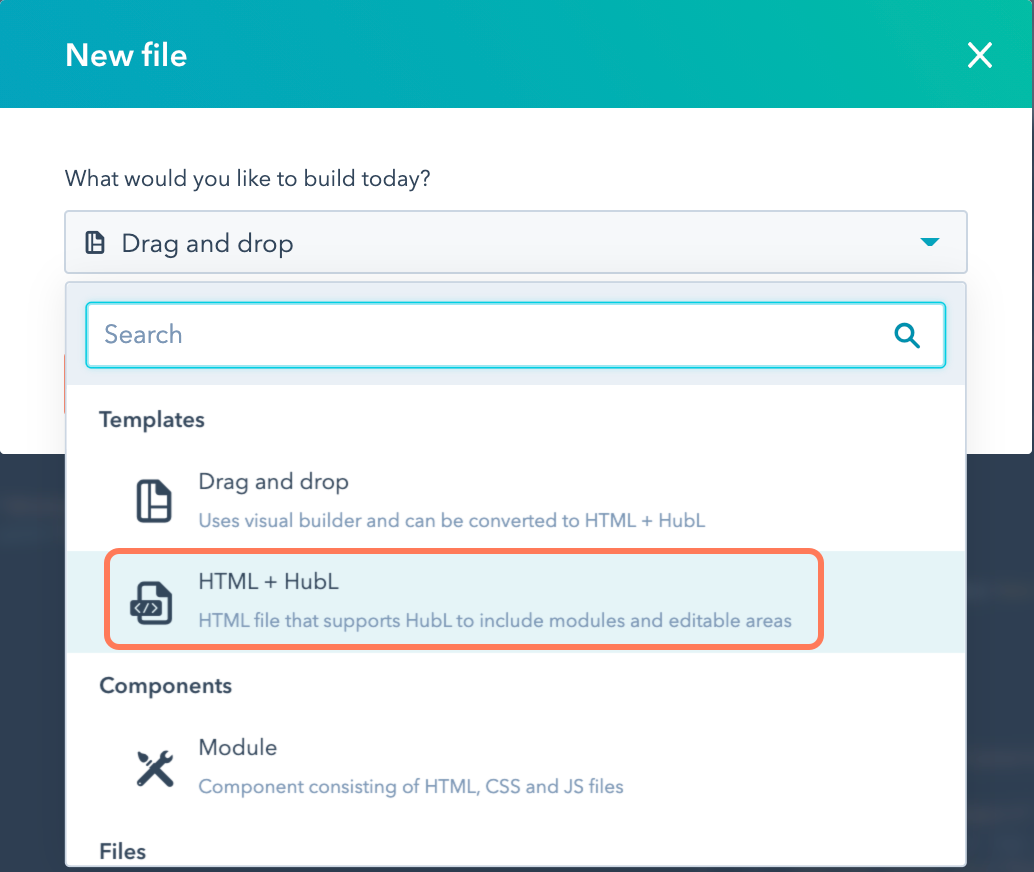Click the document icon in the selected dropdown value
This screenshot has height=872, width=1034.
95,243
